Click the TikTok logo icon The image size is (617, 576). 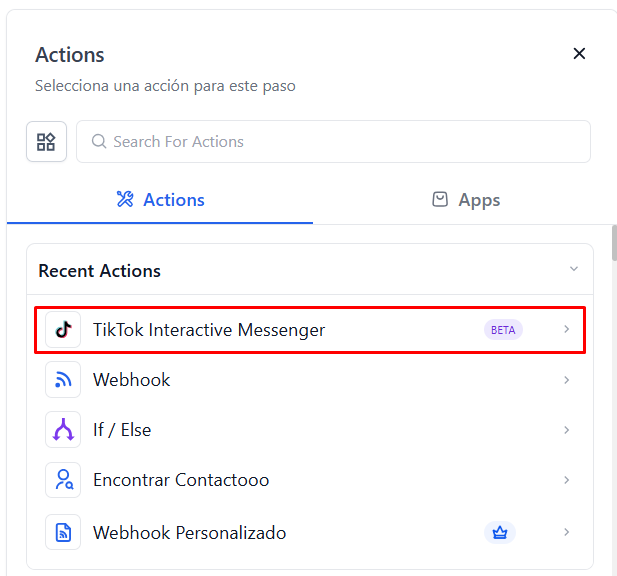point(63,330)
